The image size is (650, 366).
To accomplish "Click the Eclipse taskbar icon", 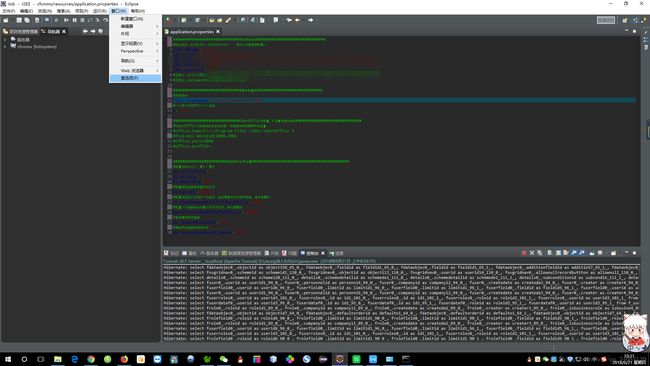I will click(x=340, y=359).
